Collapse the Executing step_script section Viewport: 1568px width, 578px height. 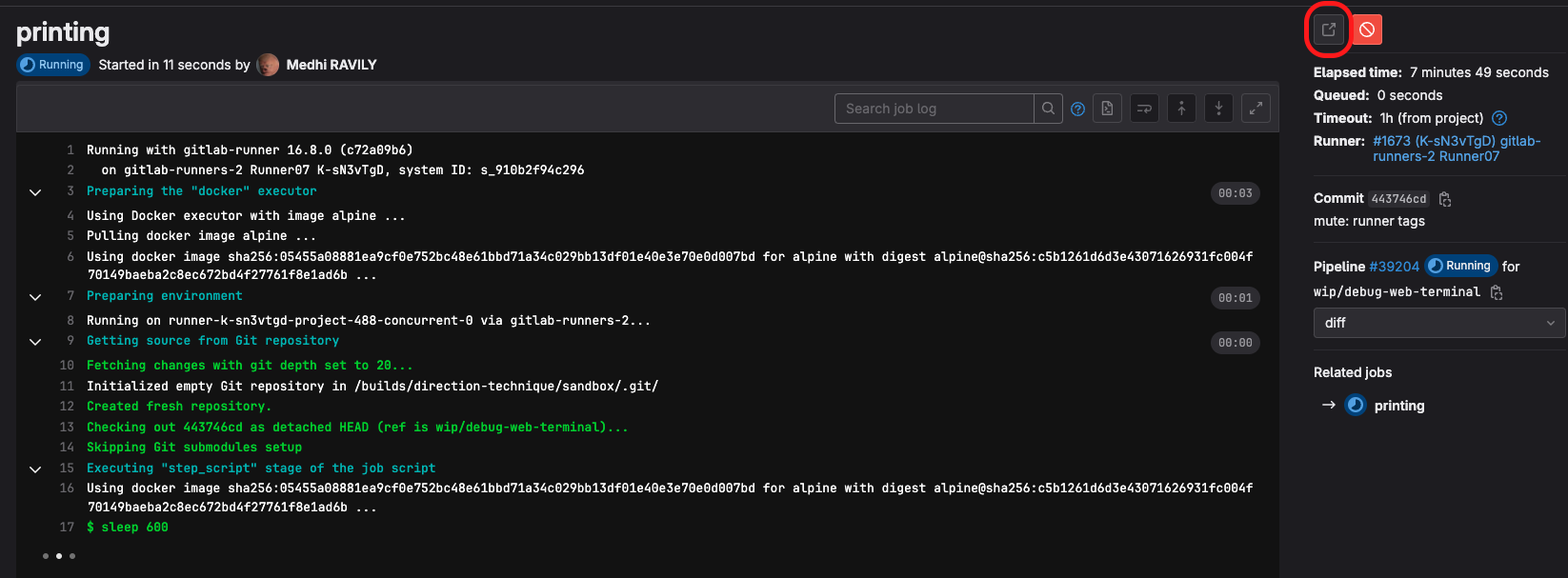35,469
